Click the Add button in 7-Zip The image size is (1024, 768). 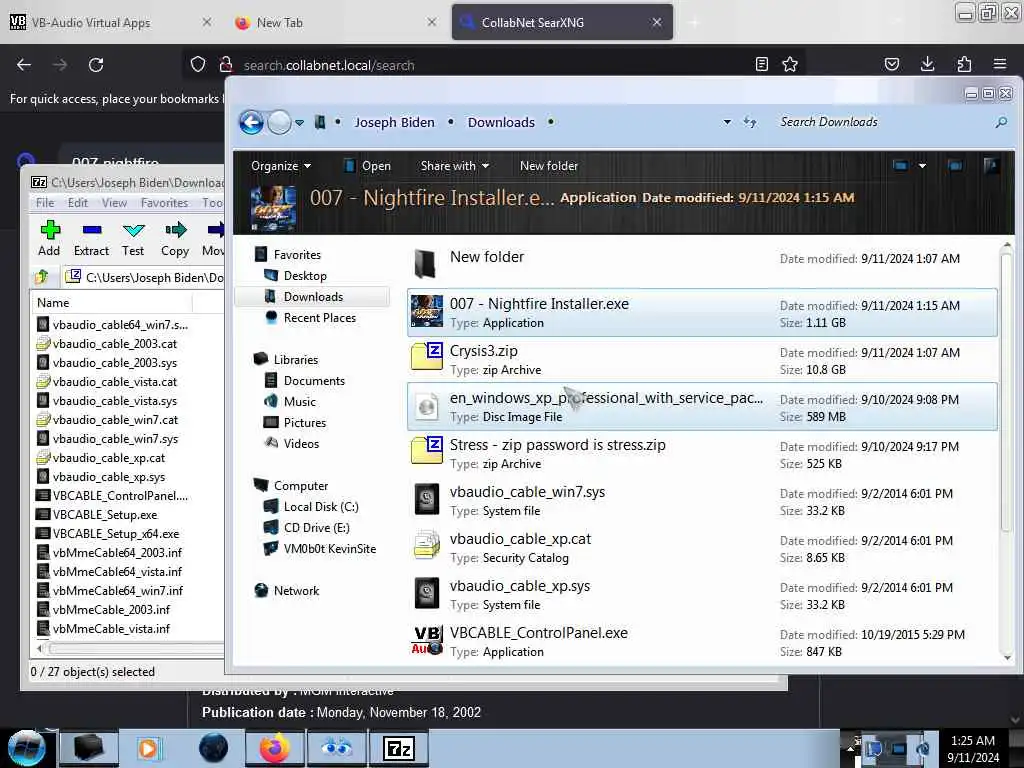[49, 238]
